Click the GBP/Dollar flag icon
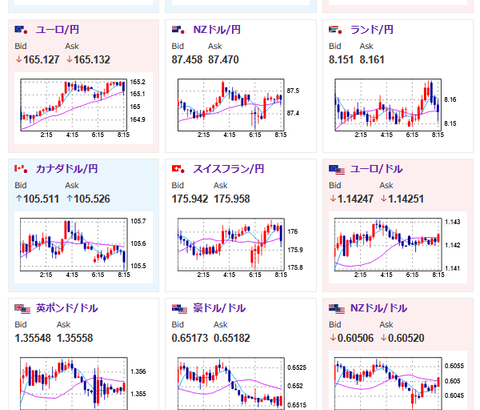The image size is (480, 410). (22, 309)
